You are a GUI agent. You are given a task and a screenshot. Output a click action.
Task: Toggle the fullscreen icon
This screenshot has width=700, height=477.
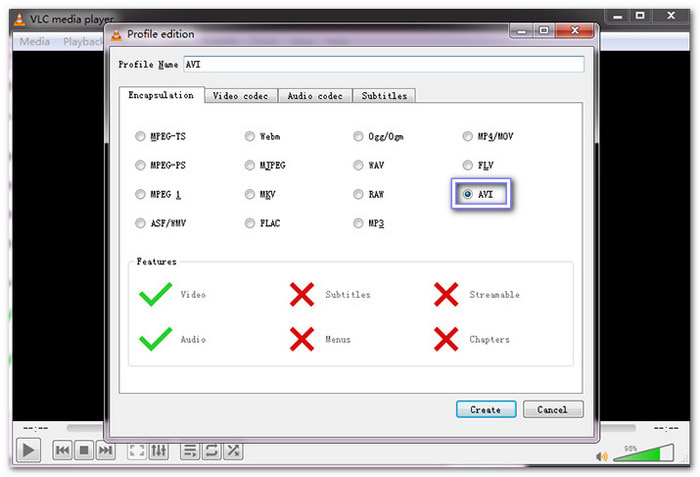pos(137,451)
